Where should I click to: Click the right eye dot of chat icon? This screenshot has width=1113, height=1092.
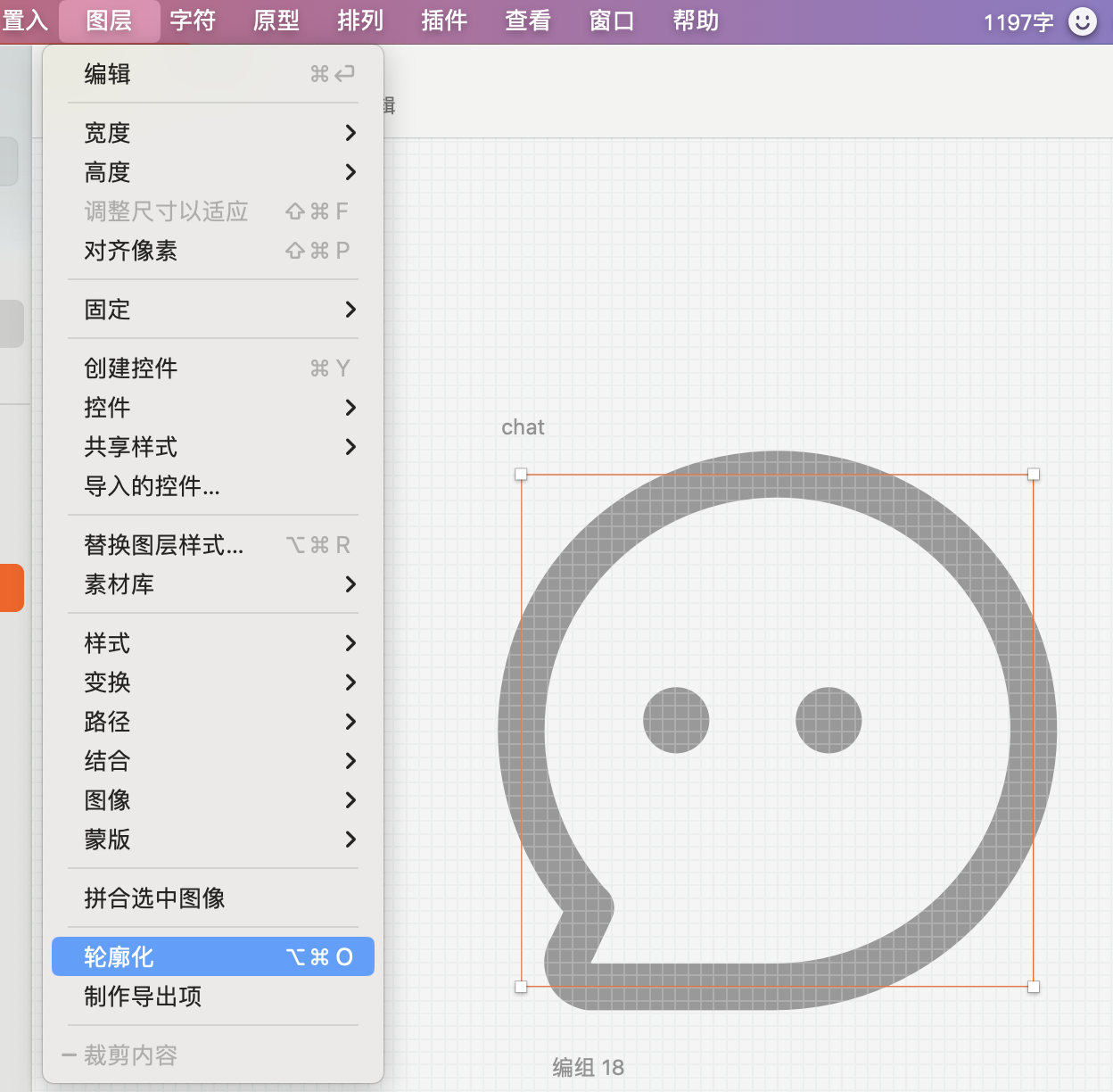click(x=829, y=720)
